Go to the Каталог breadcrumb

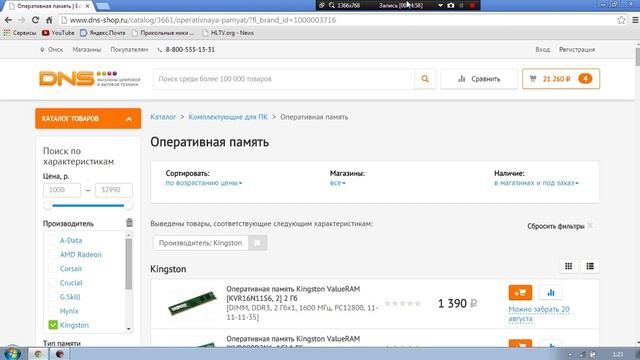coord(163,117)
